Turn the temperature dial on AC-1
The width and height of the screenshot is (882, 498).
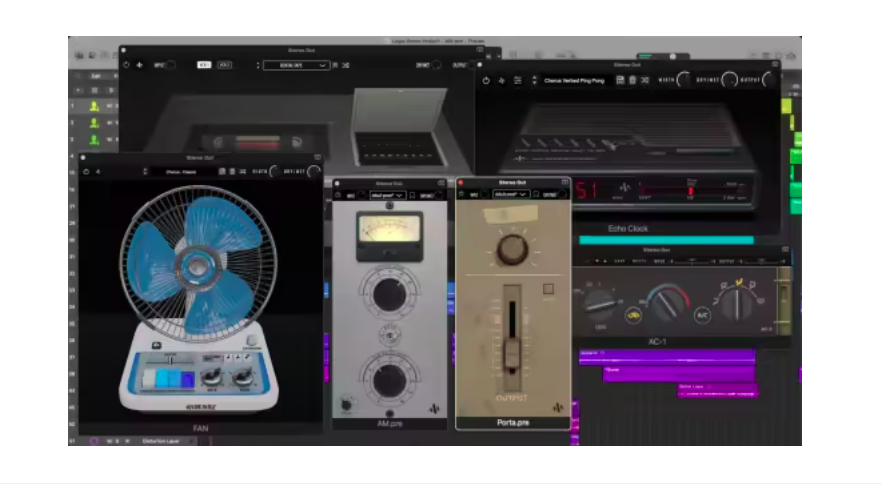point(667,304)
